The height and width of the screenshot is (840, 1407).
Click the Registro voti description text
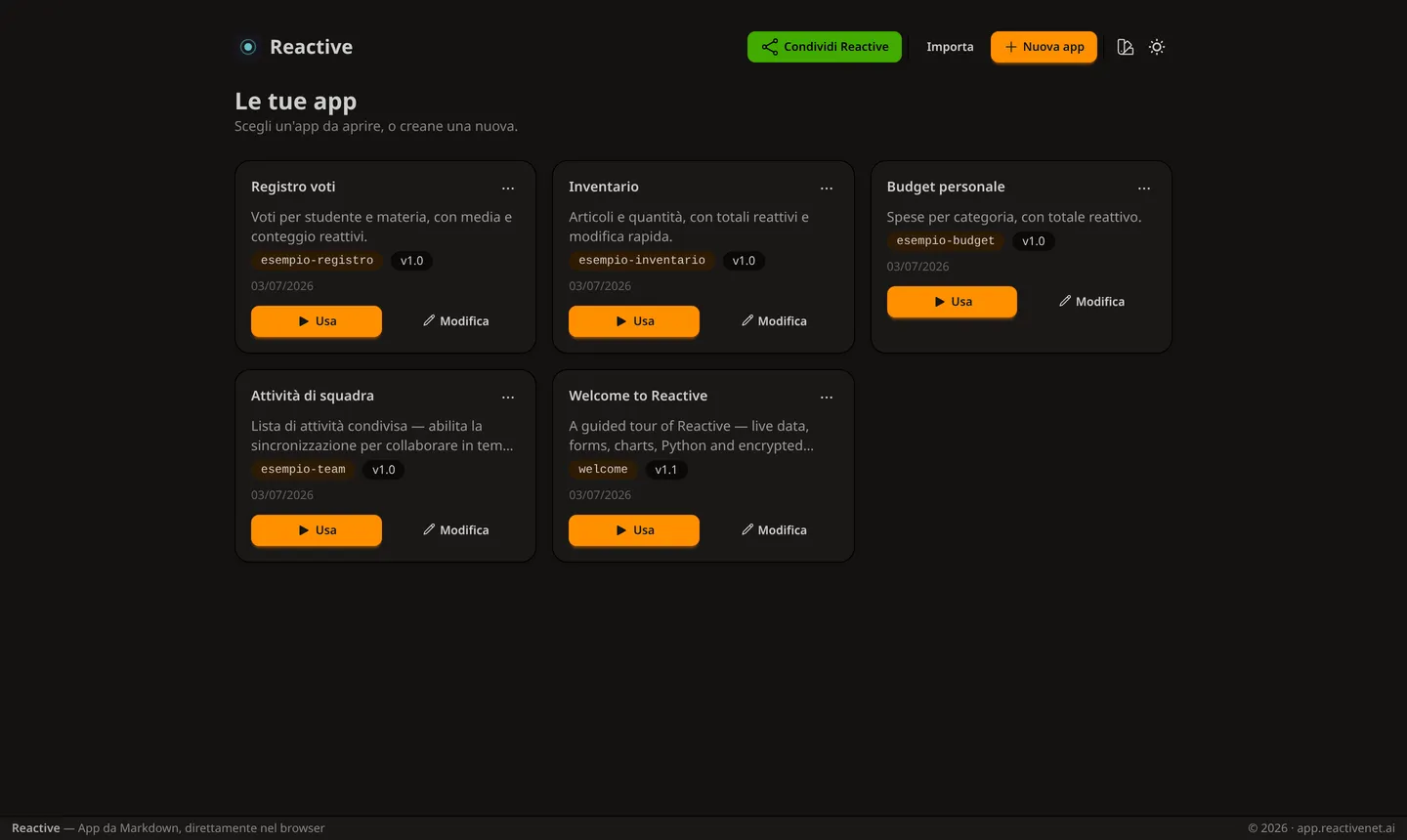381,227
